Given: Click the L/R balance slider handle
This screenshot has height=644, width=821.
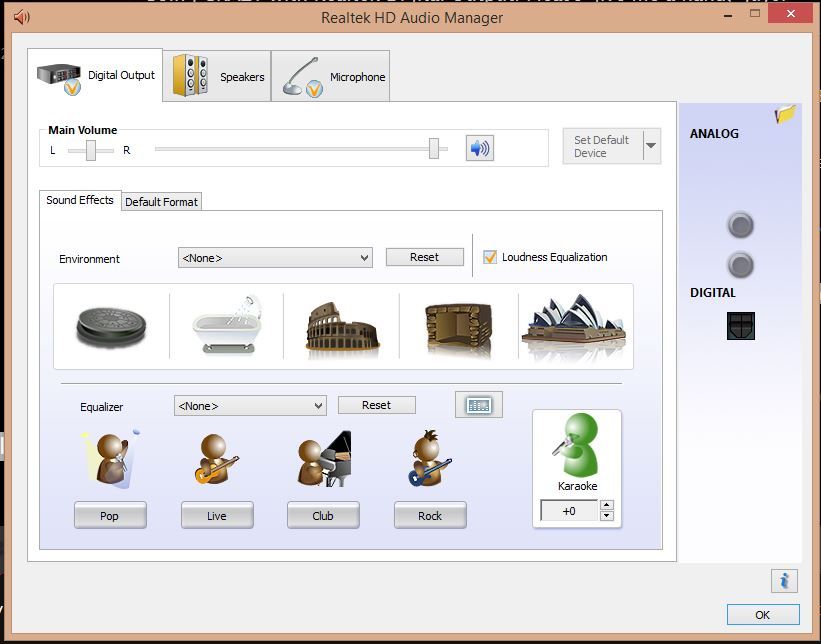Looking at the screenshot, I should pyautogui.click(x=91, y=150).
